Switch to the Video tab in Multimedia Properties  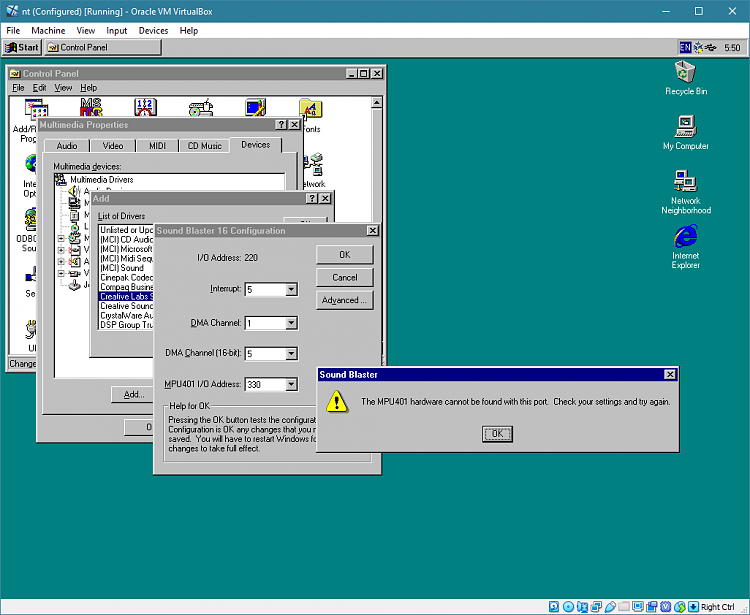[113, 146]
